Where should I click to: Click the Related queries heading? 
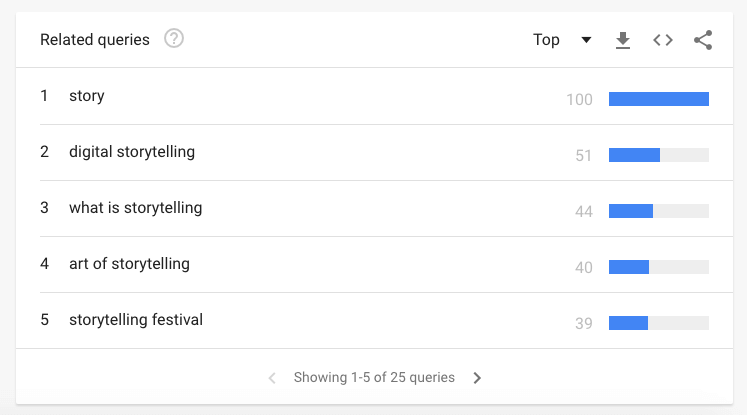pos(95,40)
